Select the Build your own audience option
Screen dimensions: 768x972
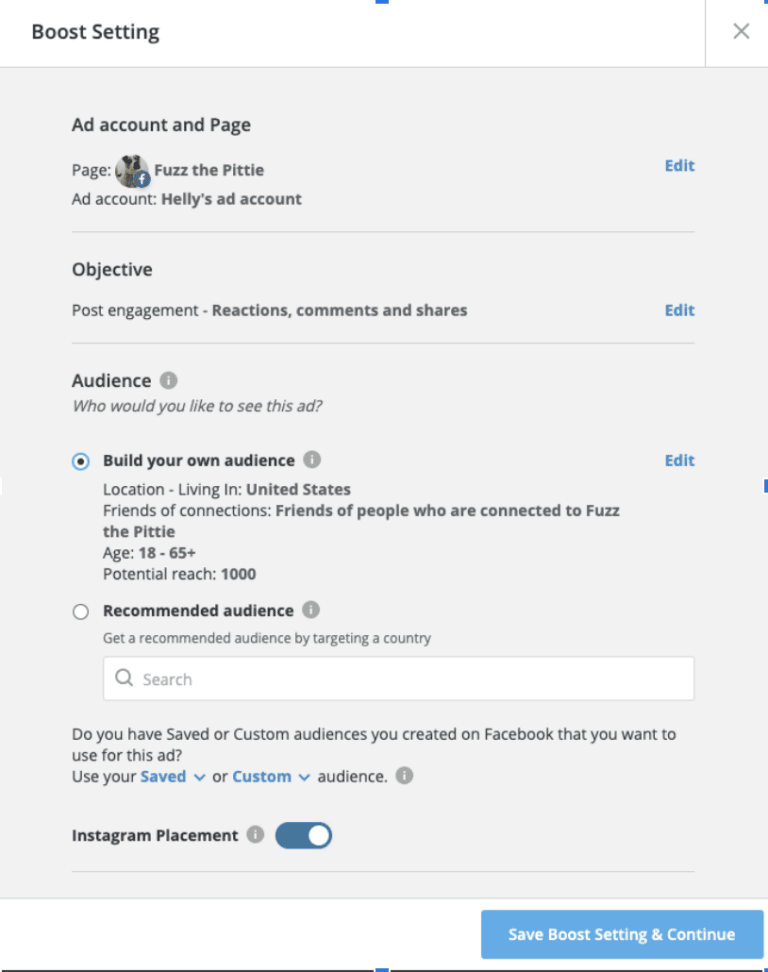click(80, 461)
